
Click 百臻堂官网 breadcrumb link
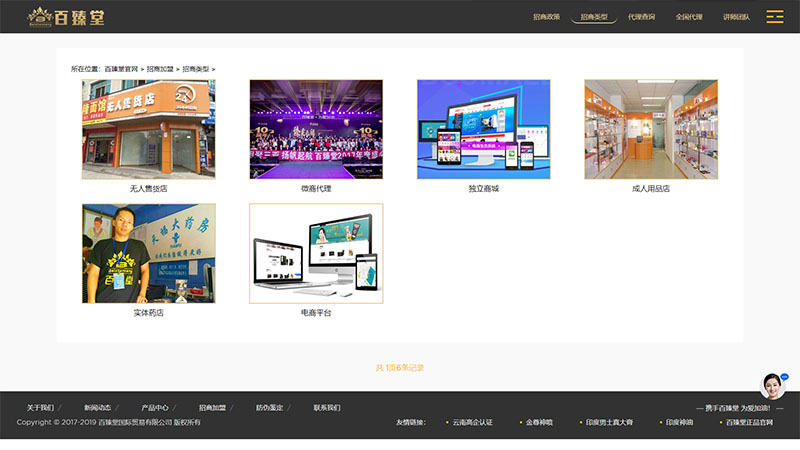coord(121,69)
